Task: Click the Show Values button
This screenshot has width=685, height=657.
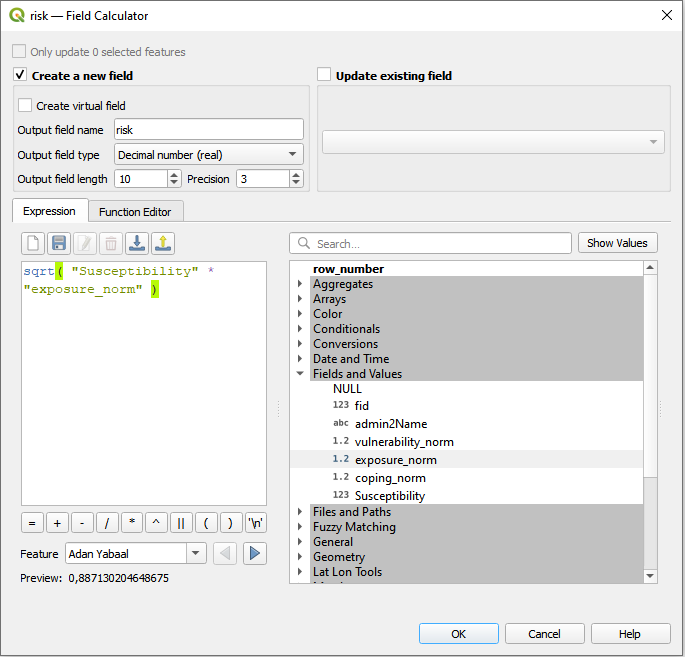Action: pos(617,243)
